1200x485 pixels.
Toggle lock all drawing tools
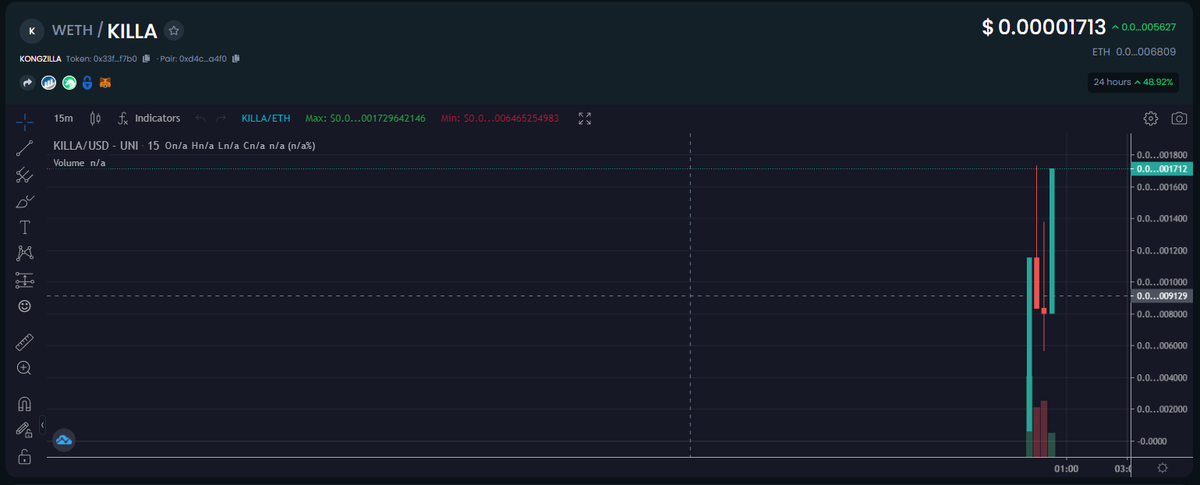point(25,457)
